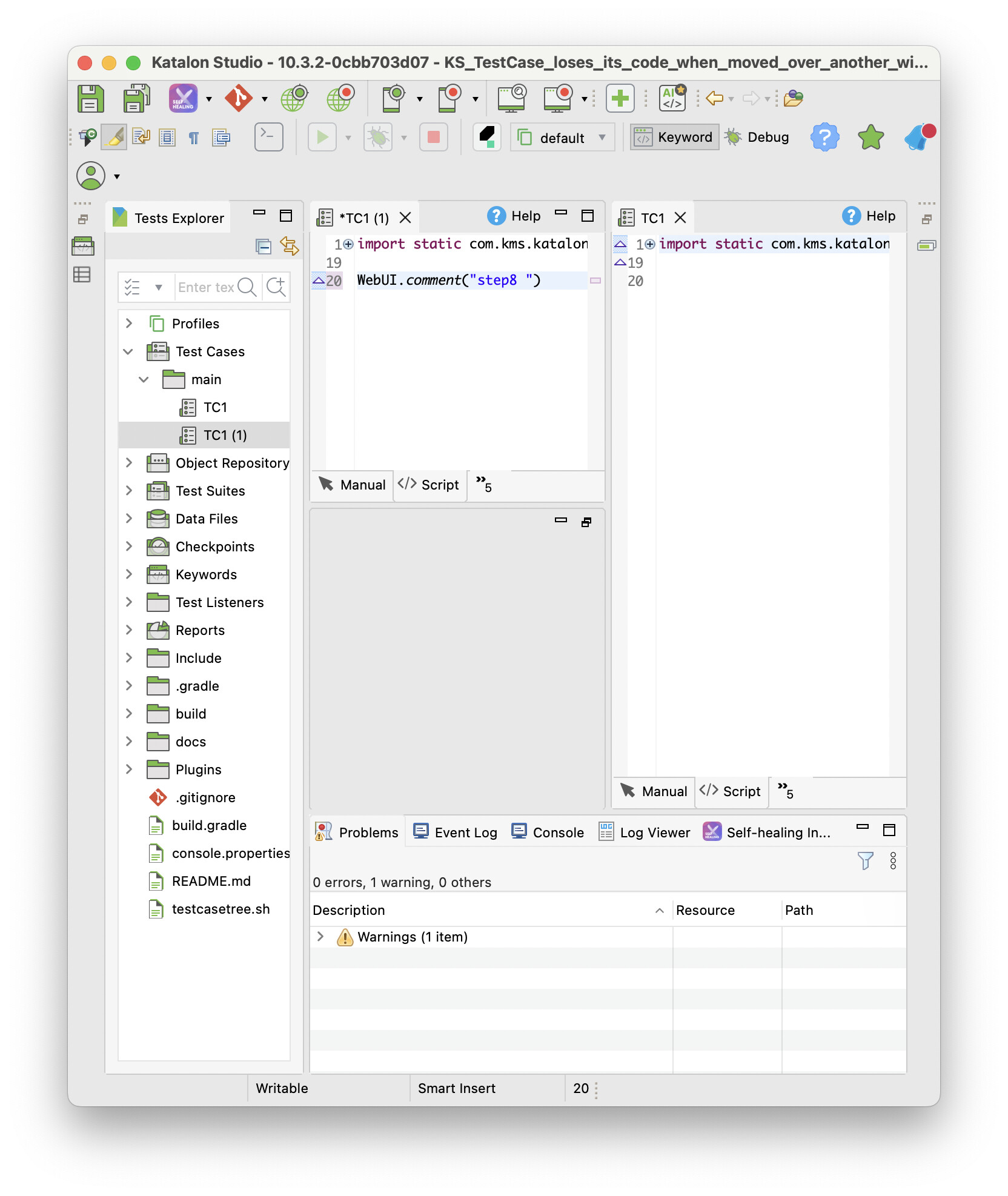Open the Log Viewer tab
1008x1196 pixels.
tap(645, 832)
